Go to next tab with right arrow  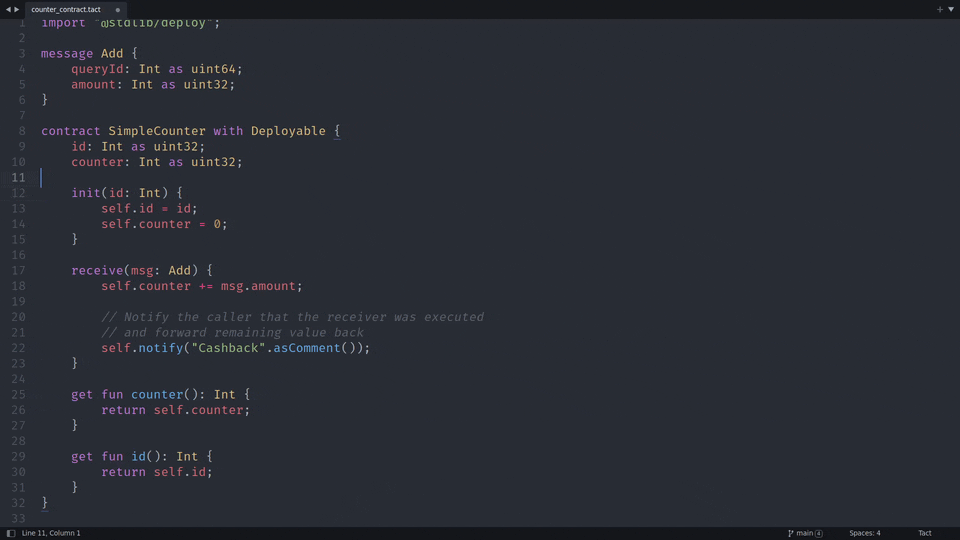pyautogui.click(x=17, y=9)
